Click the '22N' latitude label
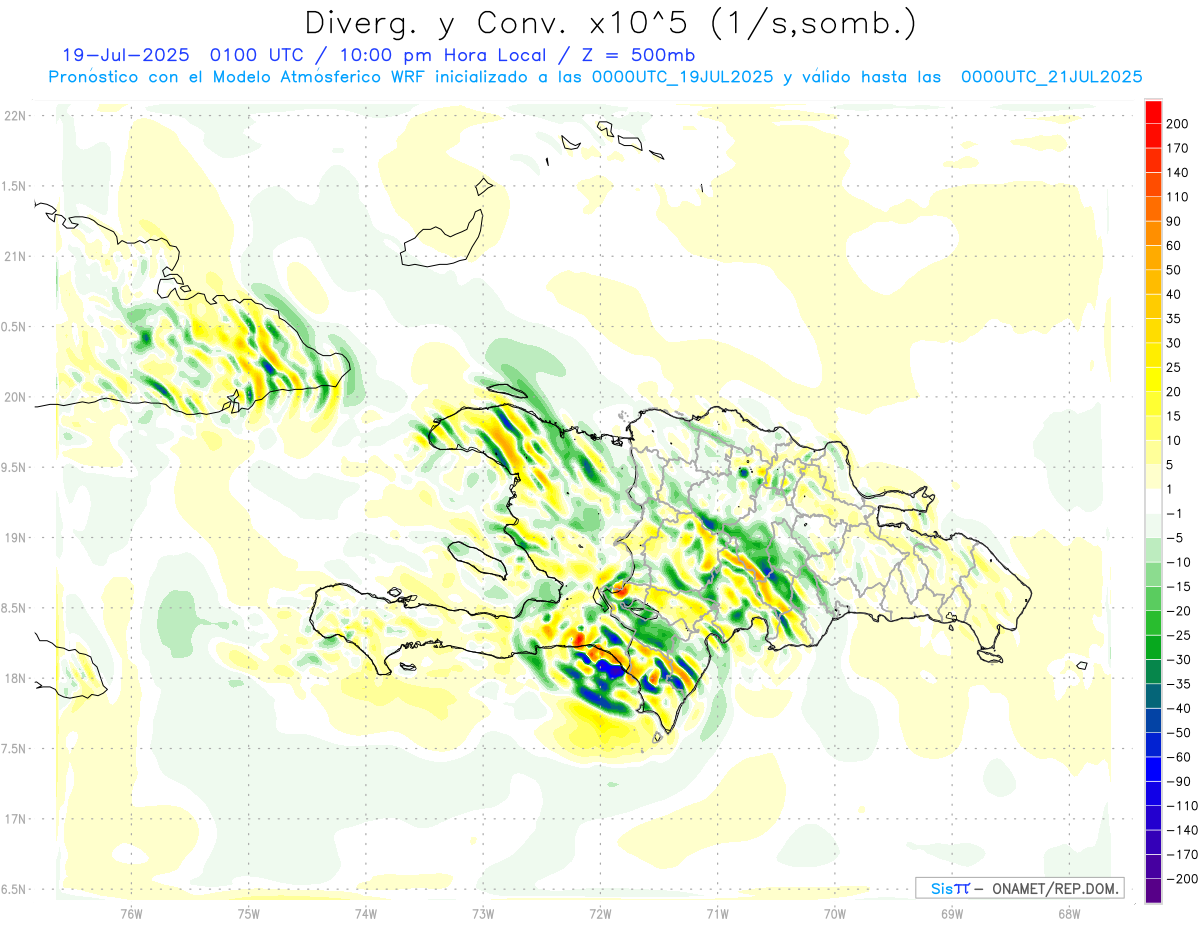Screen dimensions: 1200x927 click(15, 116)
